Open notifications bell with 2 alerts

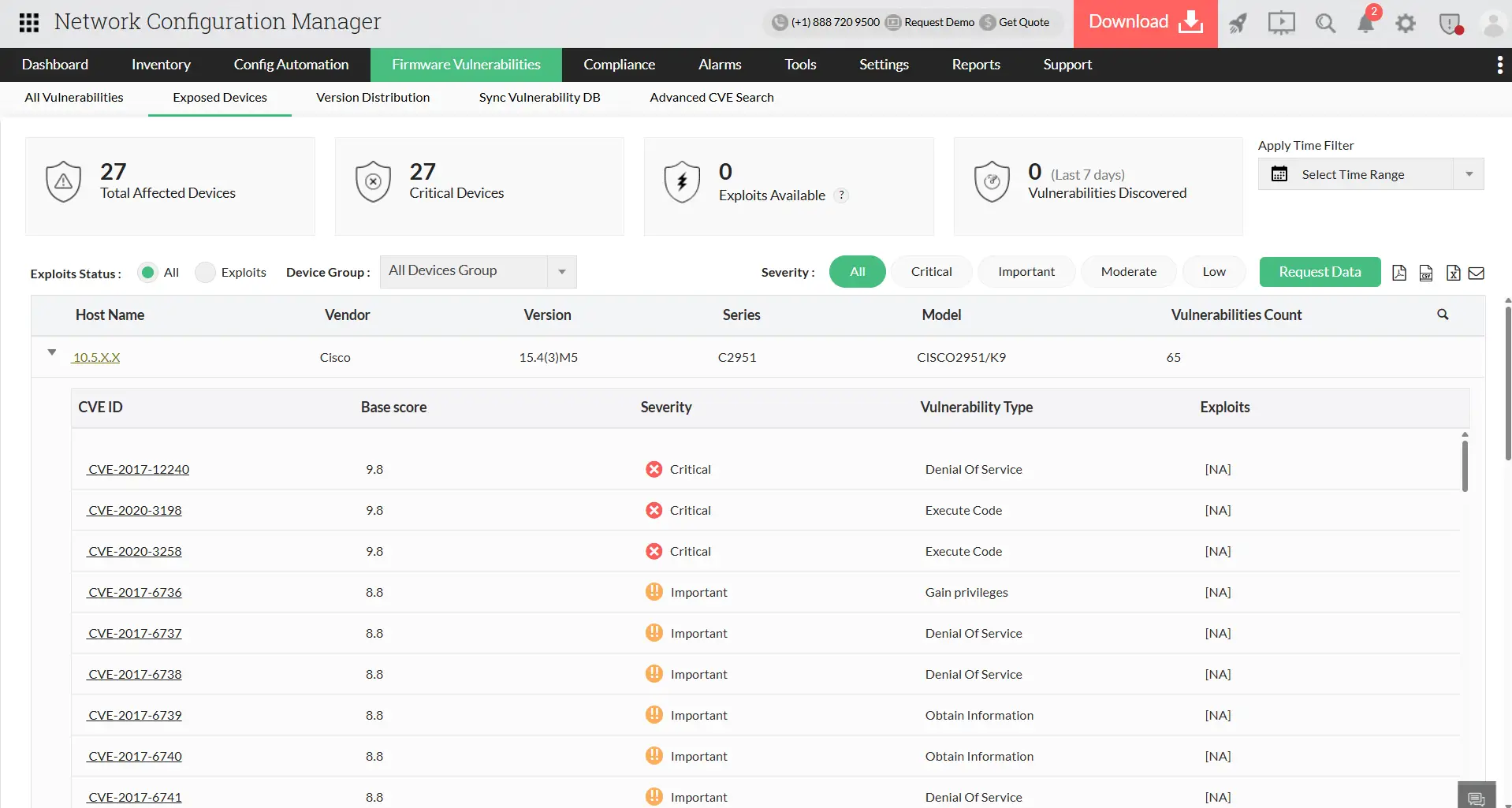tap(1367, 24)
